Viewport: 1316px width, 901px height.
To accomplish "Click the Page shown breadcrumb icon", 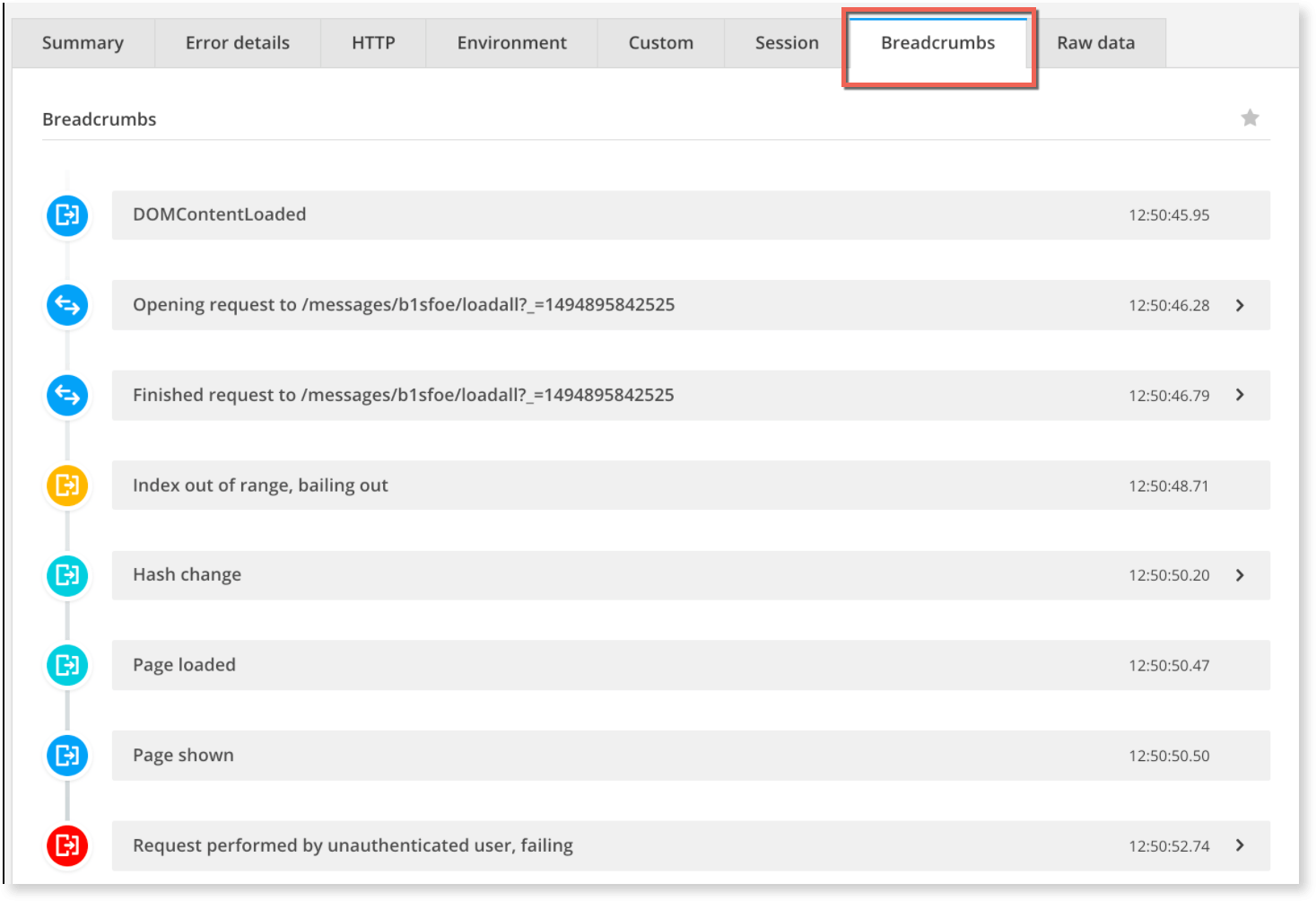I will [x=67, y=756].
